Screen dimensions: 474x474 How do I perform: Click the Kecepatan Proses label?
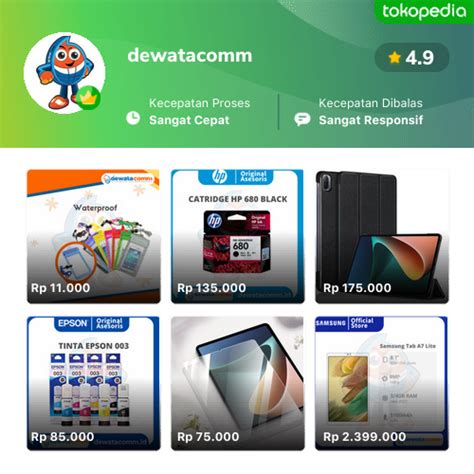tap(199, 103)
